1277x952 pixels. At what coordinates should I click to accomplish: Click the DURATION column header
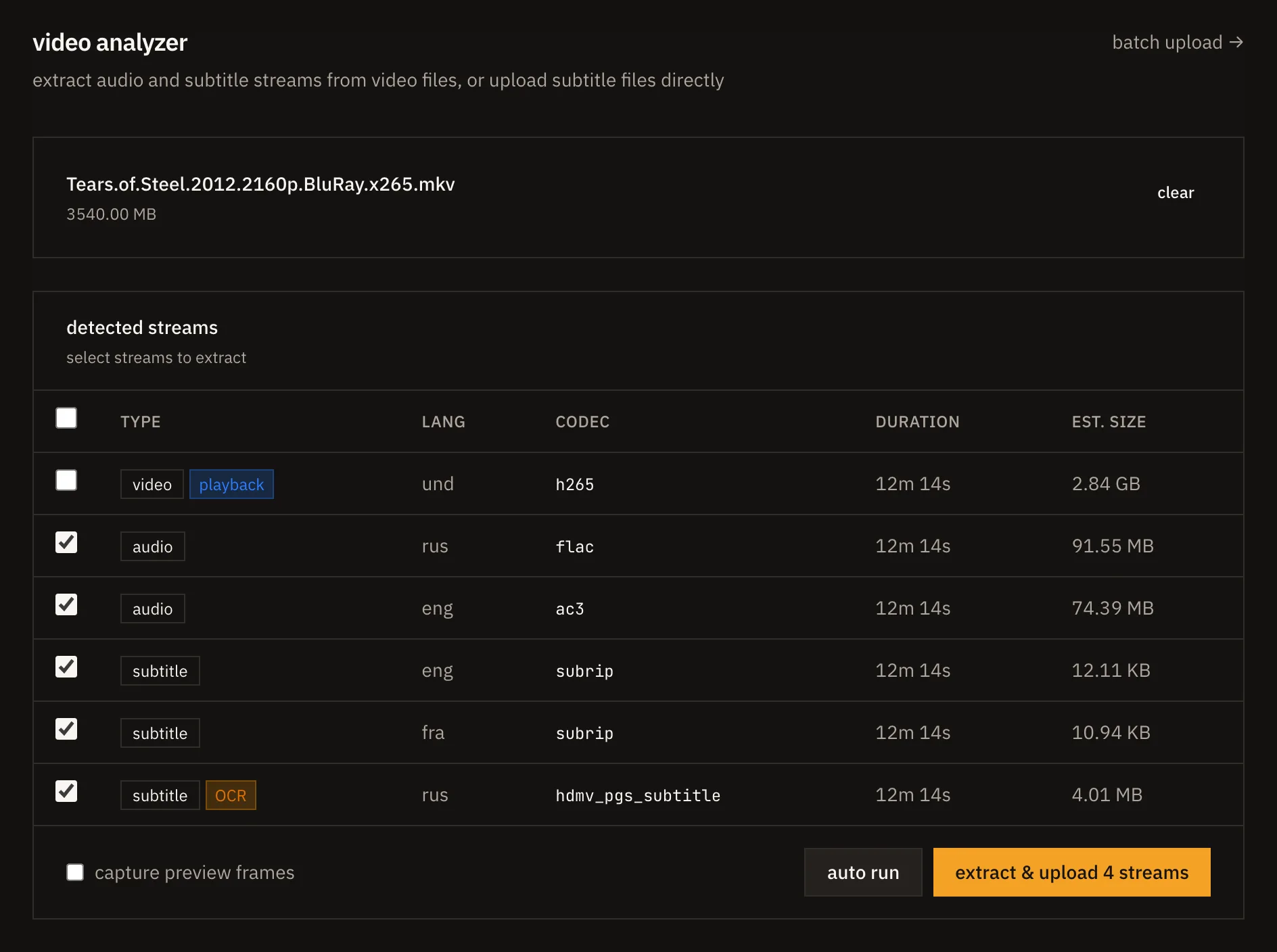(x=917, y=422)
